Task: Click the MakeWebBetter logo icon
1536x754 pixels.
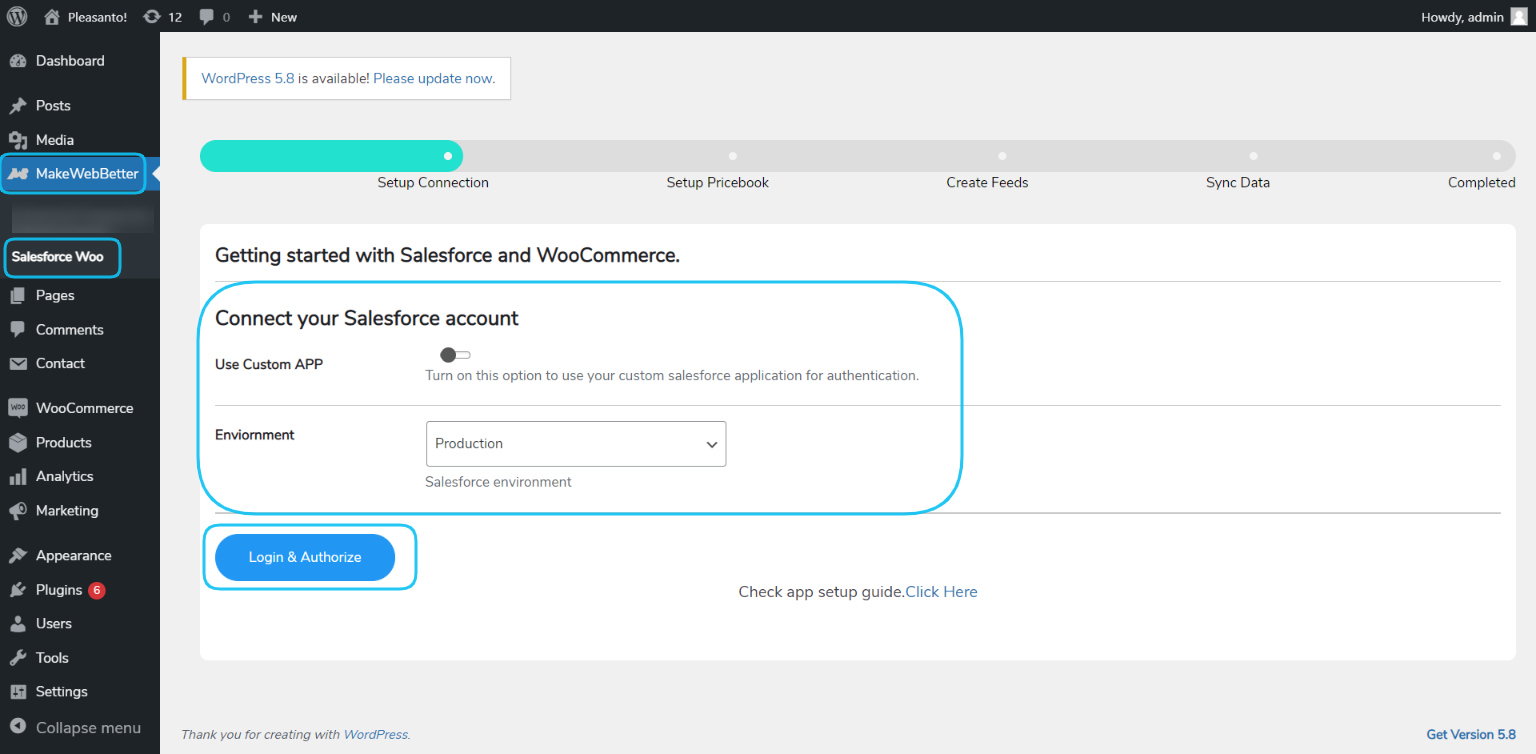Action: coord(18,174)
